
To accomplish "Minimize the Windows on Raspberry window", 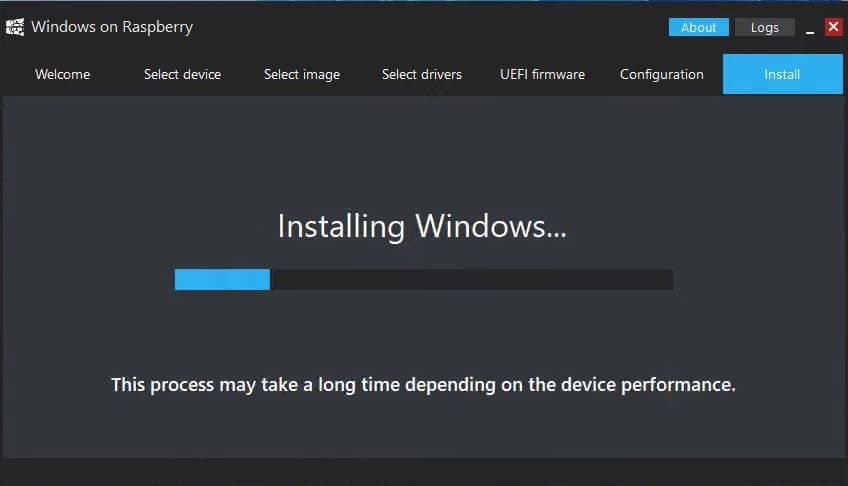I will [810, 29].
